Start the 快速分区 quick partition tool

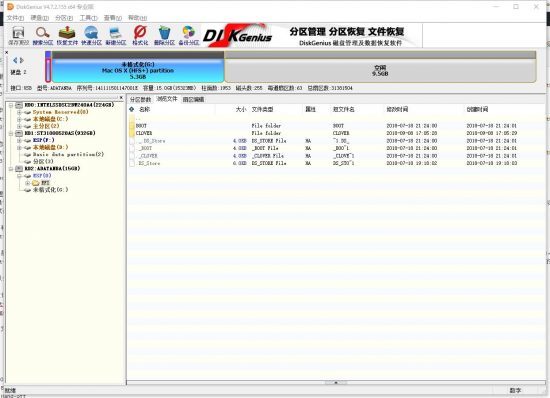[91, 35]
